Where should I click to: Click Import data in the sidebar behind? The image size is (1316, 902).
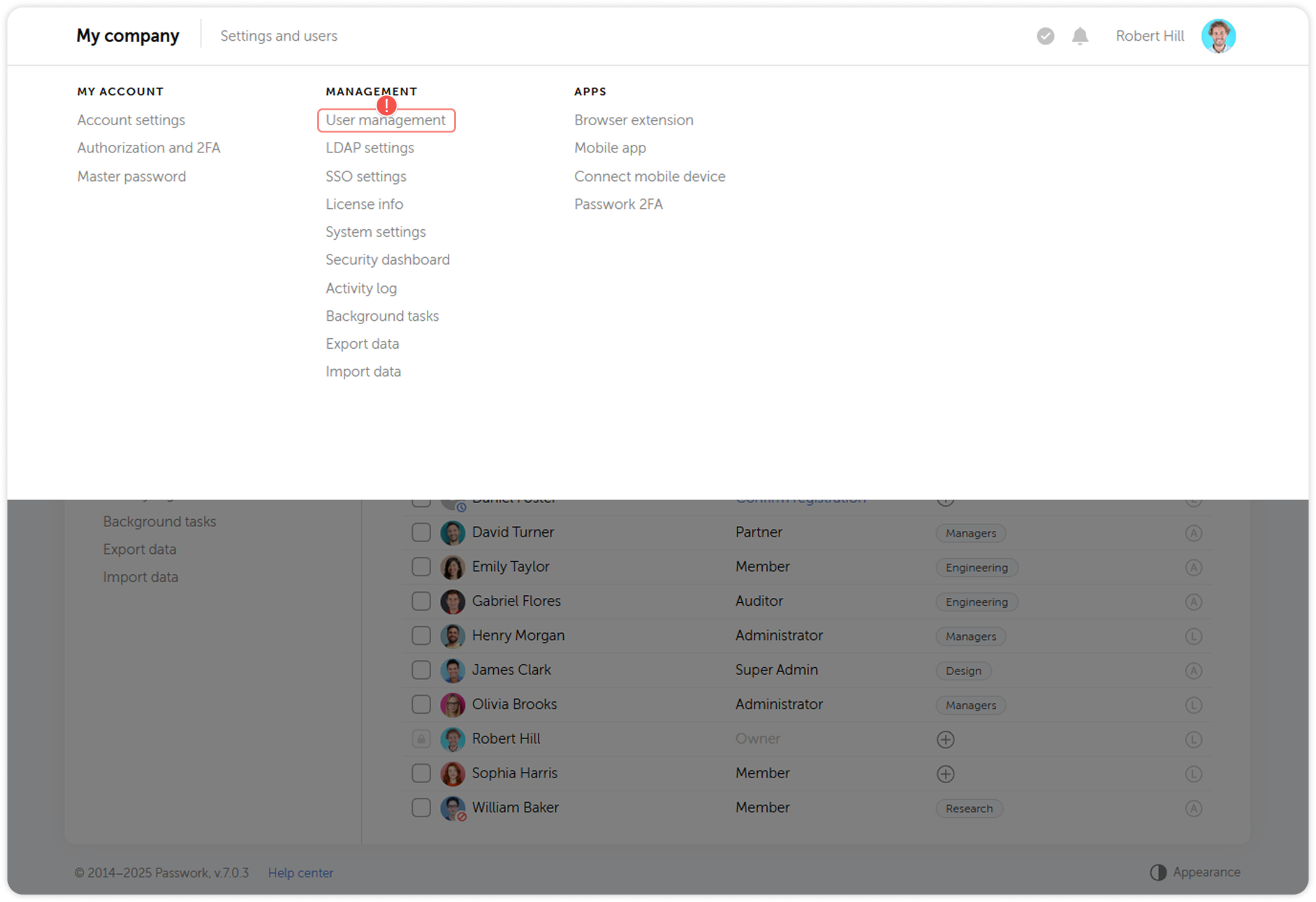tap(141, 577)
